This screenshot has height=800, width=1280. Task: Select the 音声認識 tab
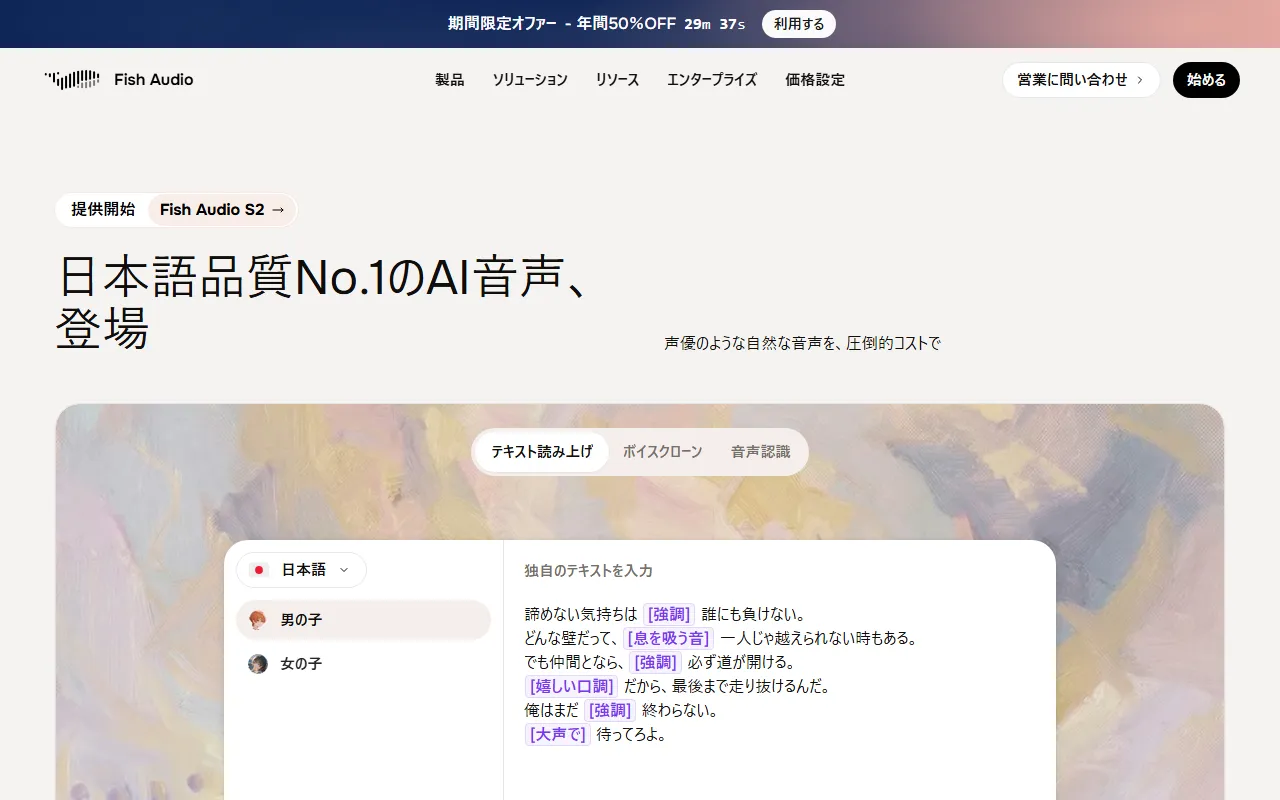(x=760, y=452)
